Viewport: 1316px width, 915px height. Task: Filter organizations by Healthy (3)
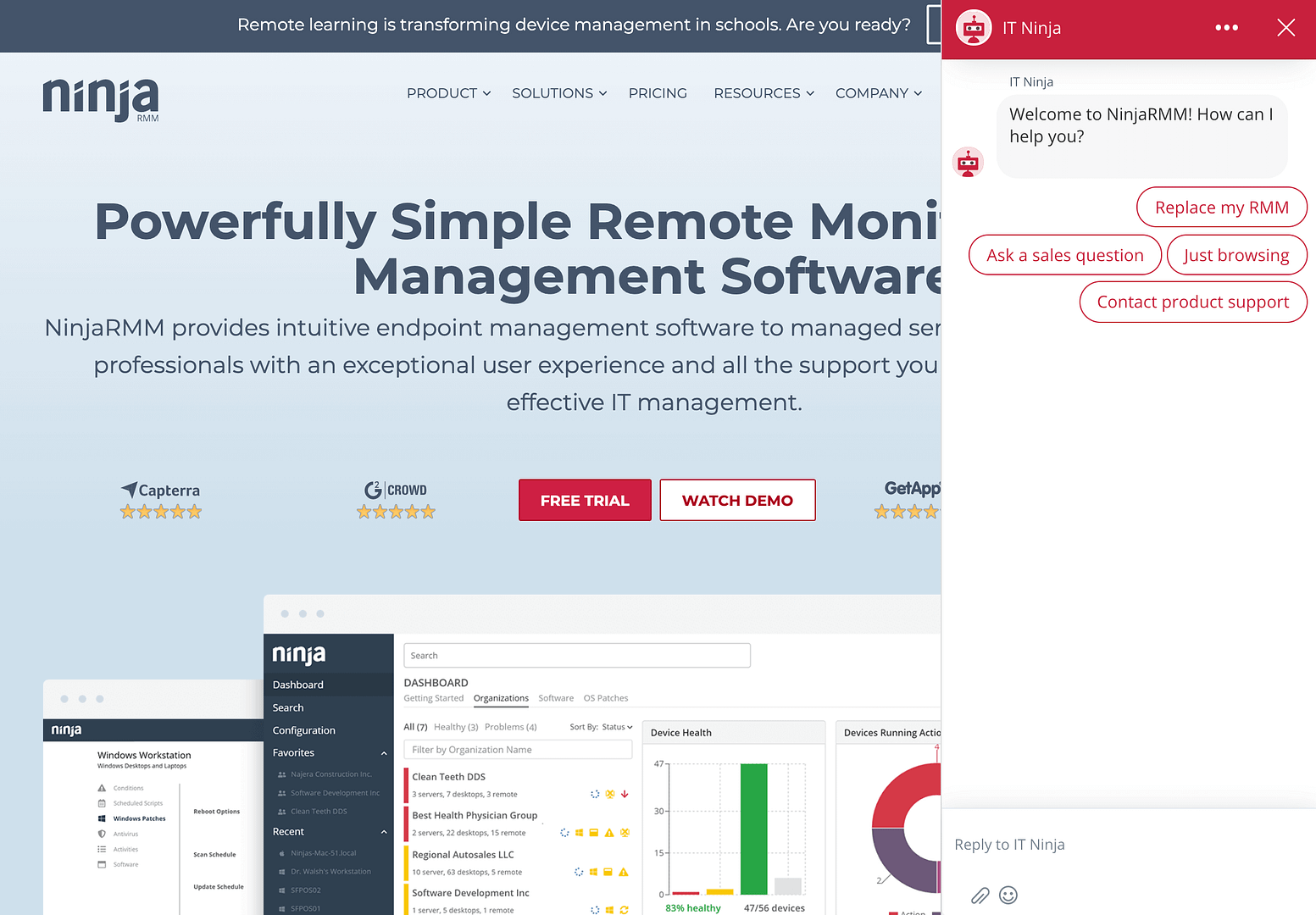[456, 727]
